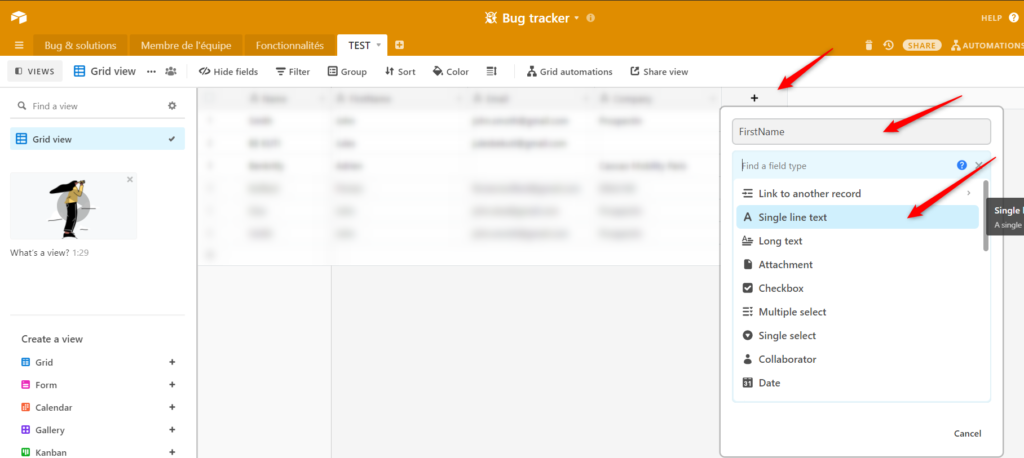
Task: Choose Checkbox field type
Action: pyautogui.click(x=857, y=288)
